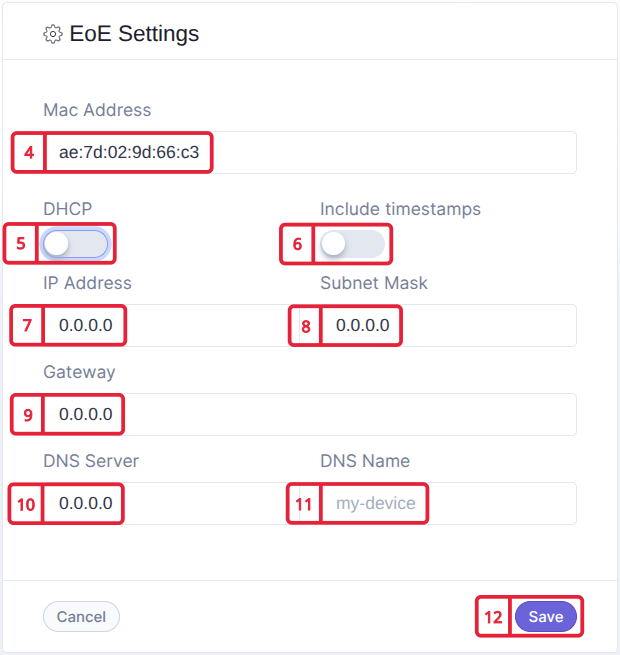Screen dimensions: 620x655
Task: Click the EoE Settings title text
Action: pos(134,34)
